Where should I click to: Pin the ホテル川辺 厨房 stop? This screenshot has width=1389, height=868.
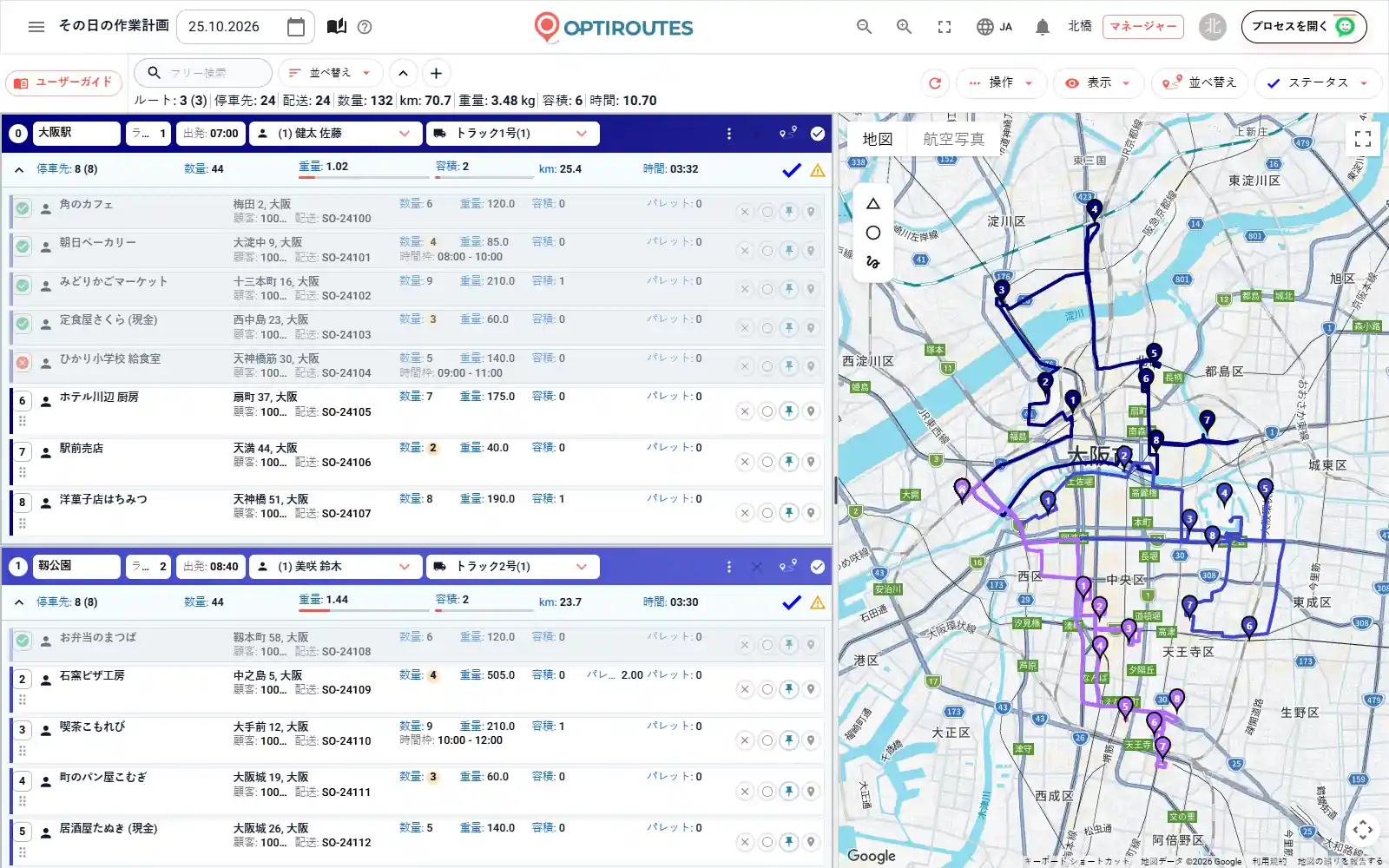pos(788,411)
